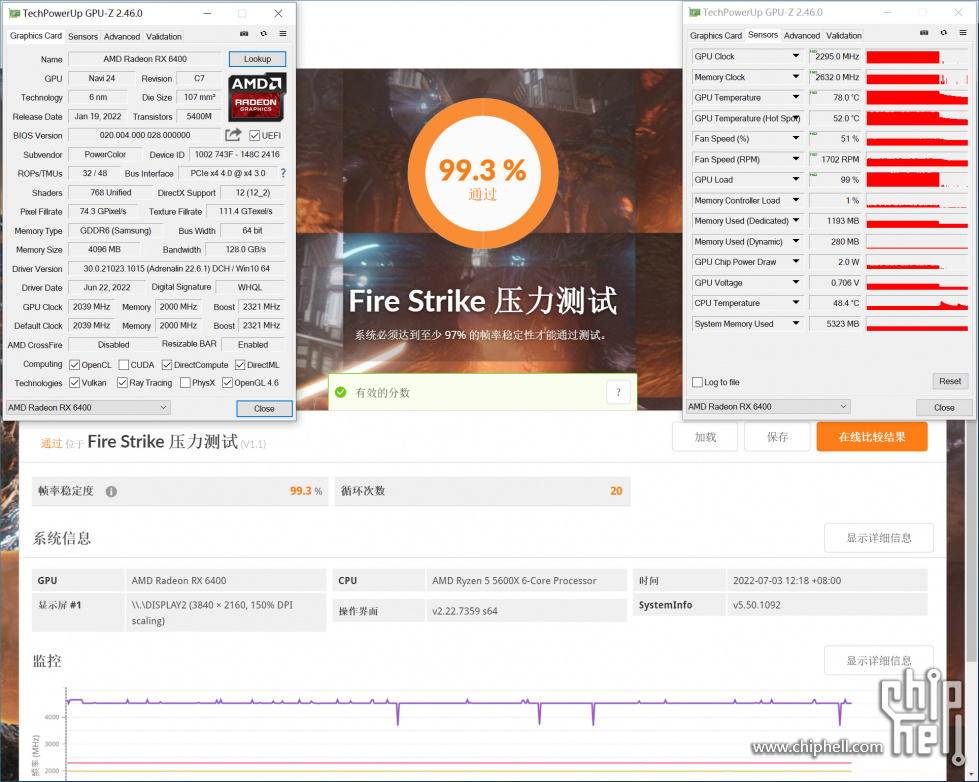Switch to Validation tab in the Sensors GPU-Z window

pyautogui.click(x=844, y=36)
